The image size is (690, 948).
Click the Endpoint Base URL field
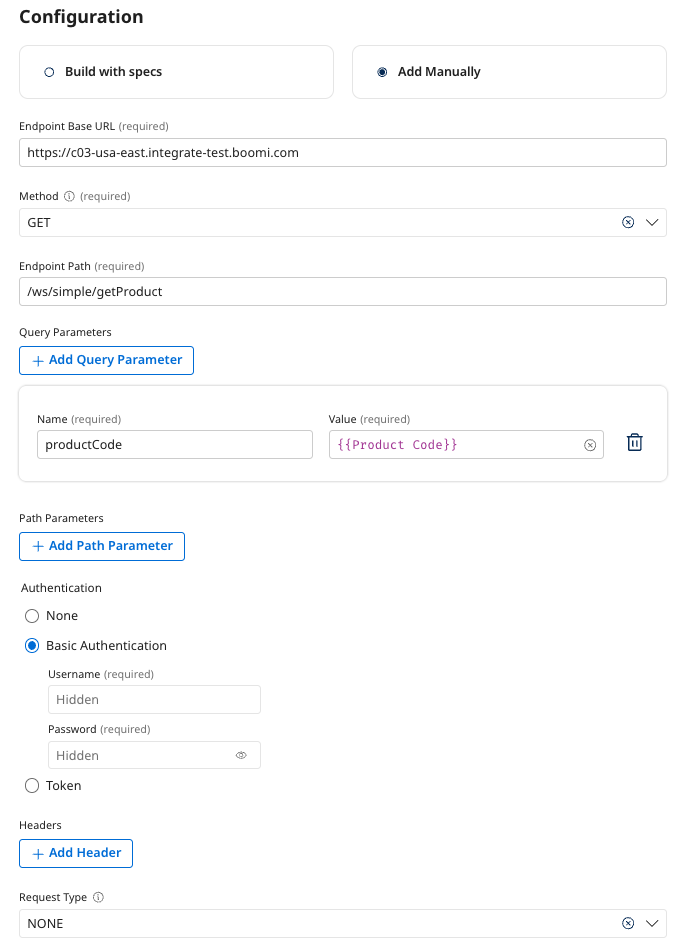click(x=343, y=152)
